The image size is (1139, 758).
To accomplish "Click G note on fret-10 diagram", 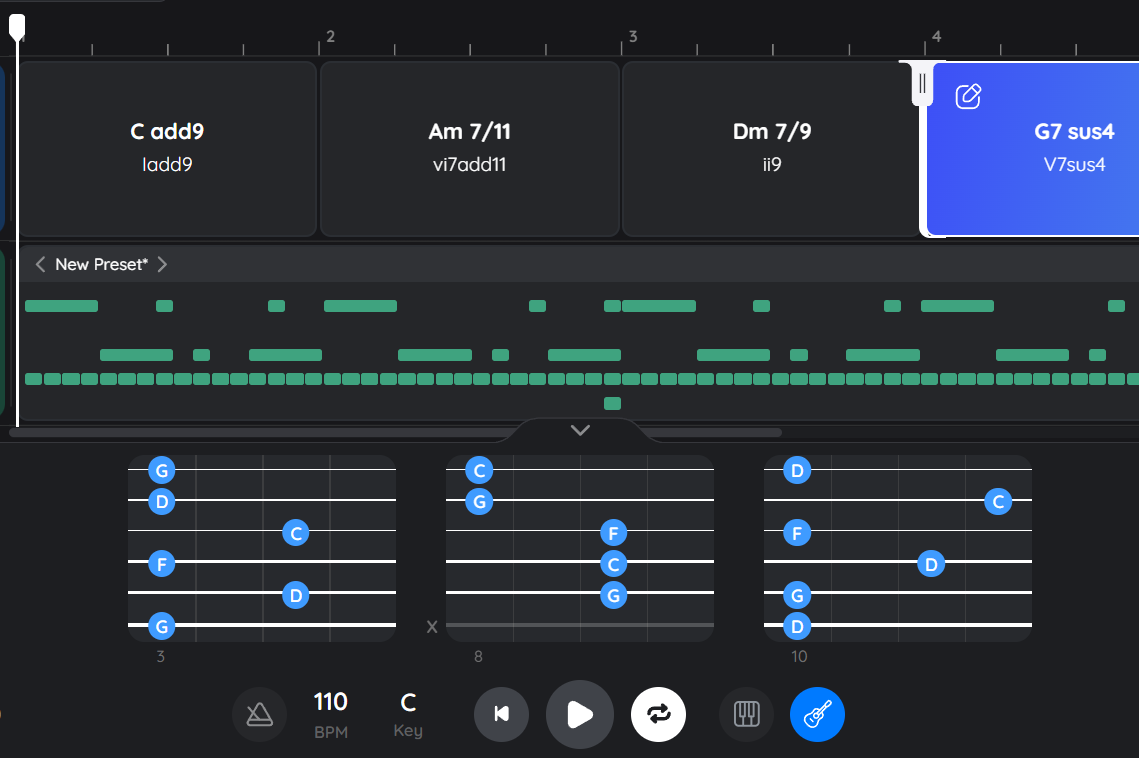I will tap(798, 596).
